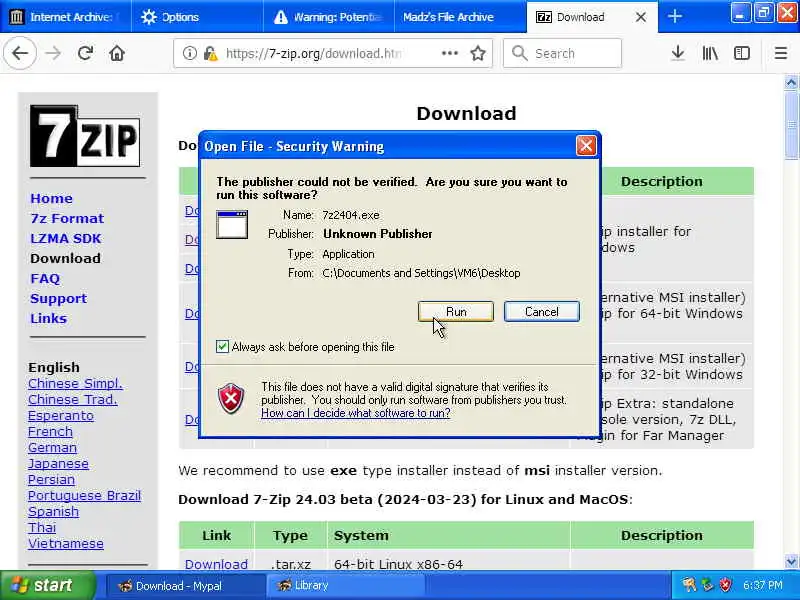Close the Download tab
This screenshot has width=800, height=600.
click(x=641, y=17)
